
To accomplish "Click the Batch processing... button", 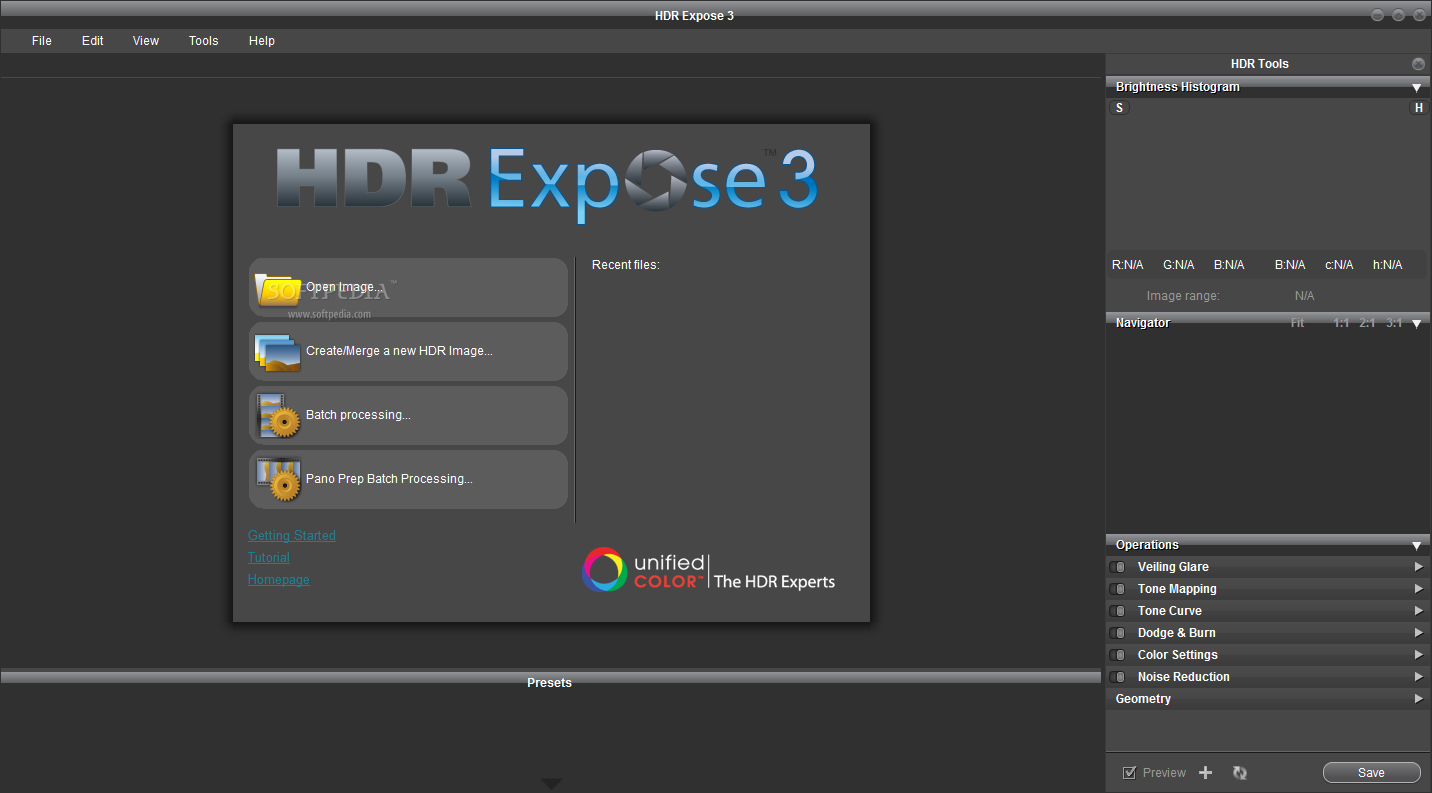I will tap(408, 416).
